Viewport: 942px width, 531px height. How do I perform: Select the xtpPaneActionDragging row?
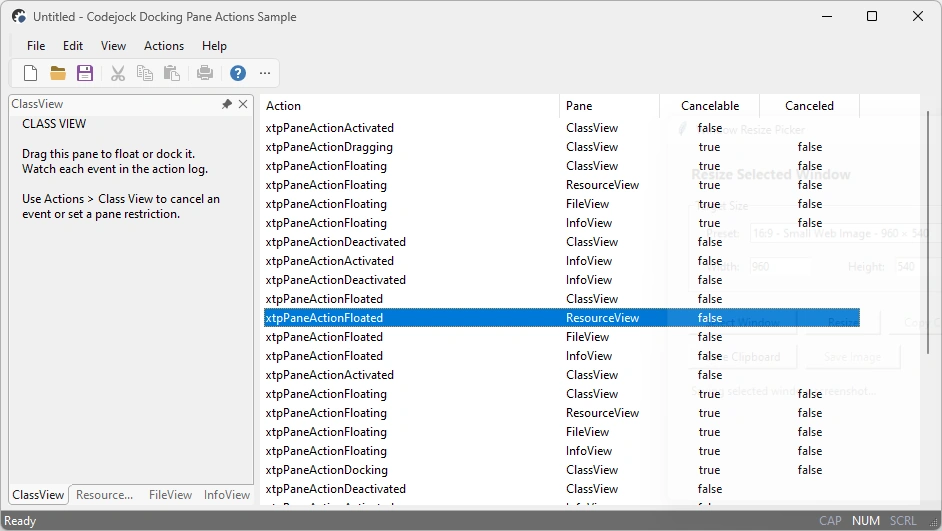click(562, 147)
